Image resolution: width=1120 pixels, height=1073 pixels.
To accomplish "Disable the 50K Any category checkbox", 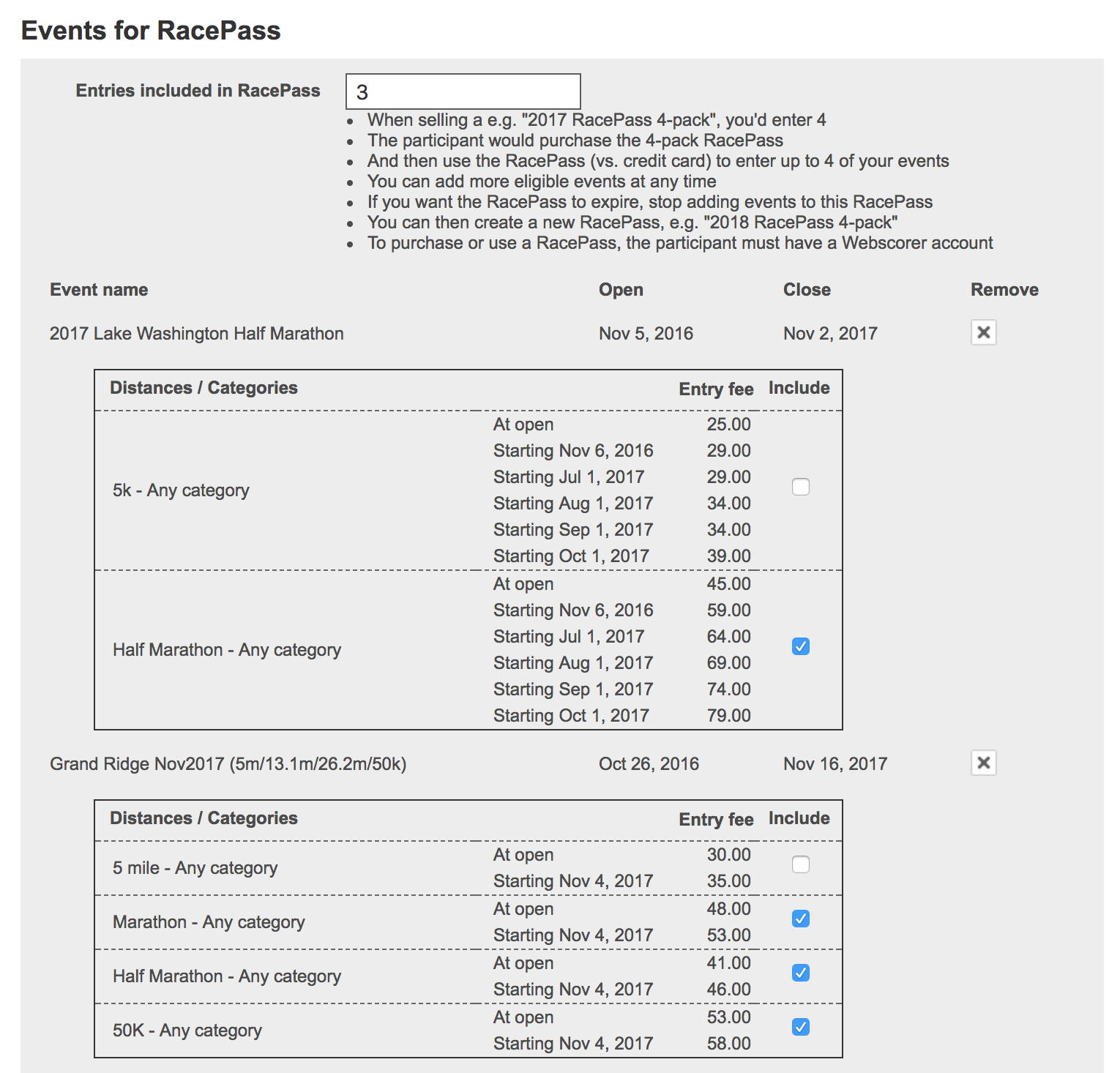I will [801, 1027].
